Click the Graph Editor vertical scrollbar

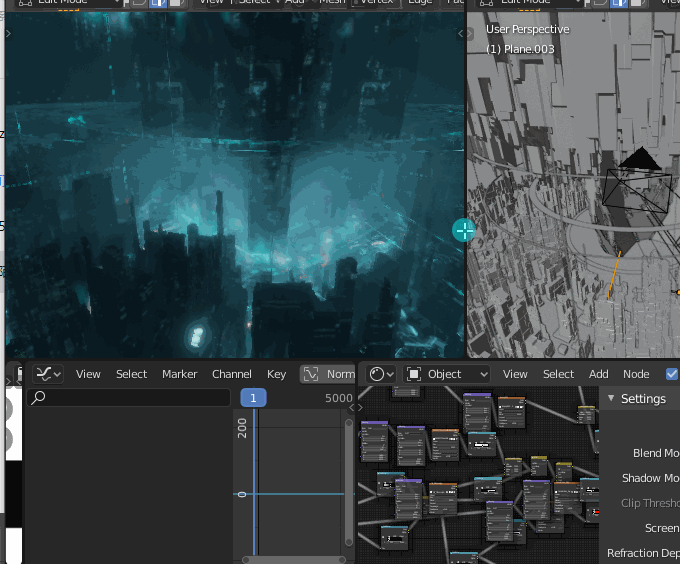(349, 482)
